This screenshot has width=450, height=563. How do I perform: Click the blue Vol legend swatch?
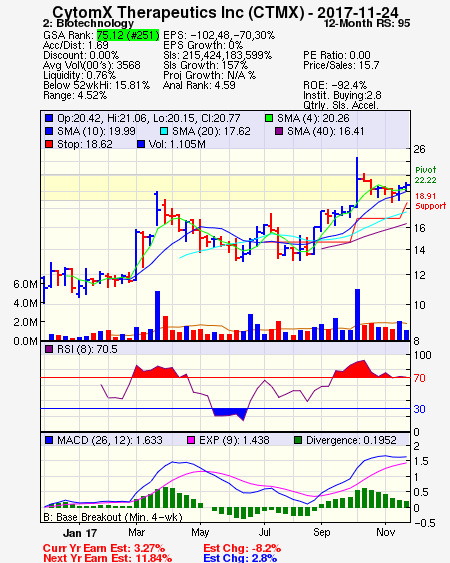[x=141, y=144]
